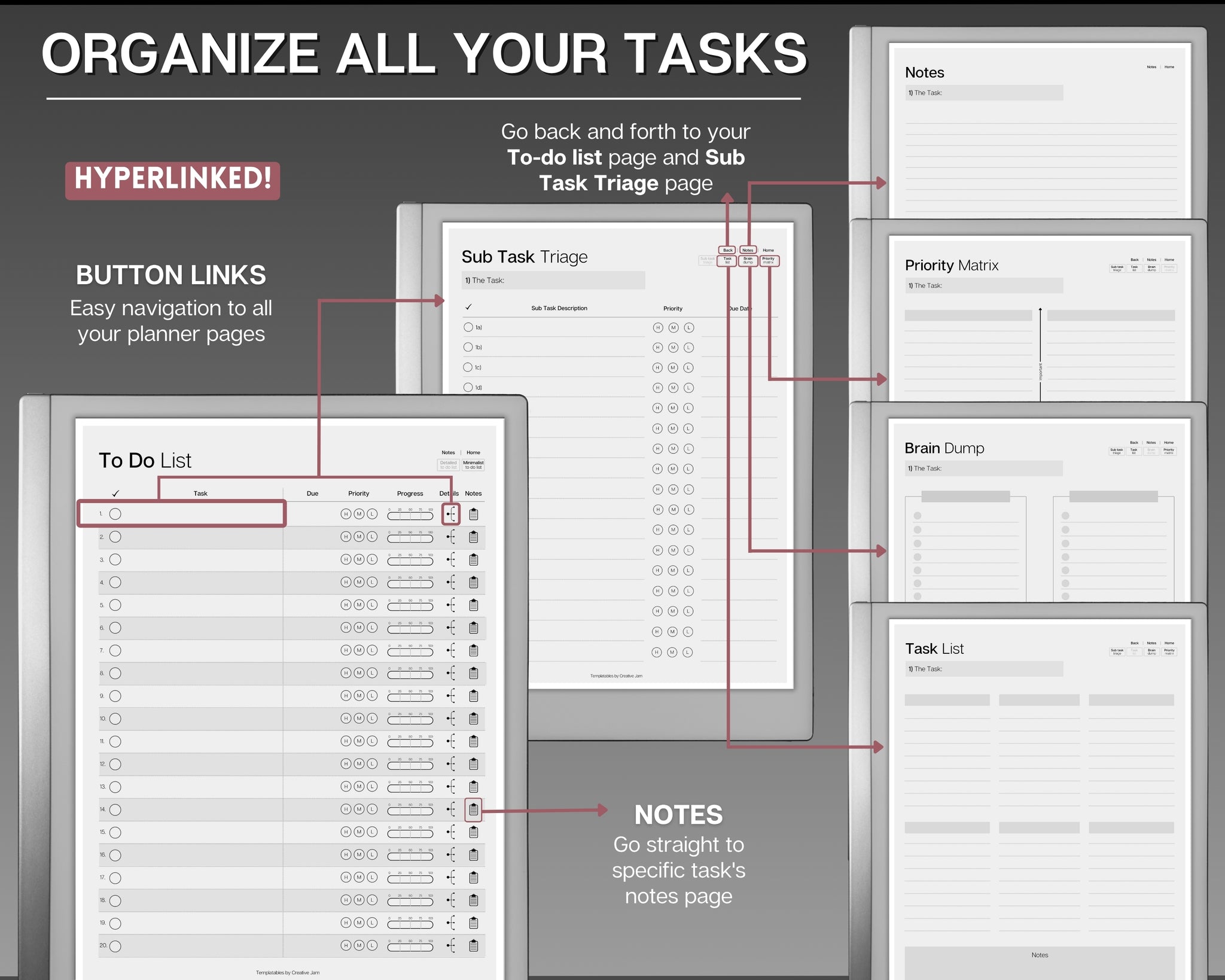The width and height of the screenshot is (1225, 980).
Task: Click 'The Task' field on Sub Task Triage
Action: tap(553, 280)
